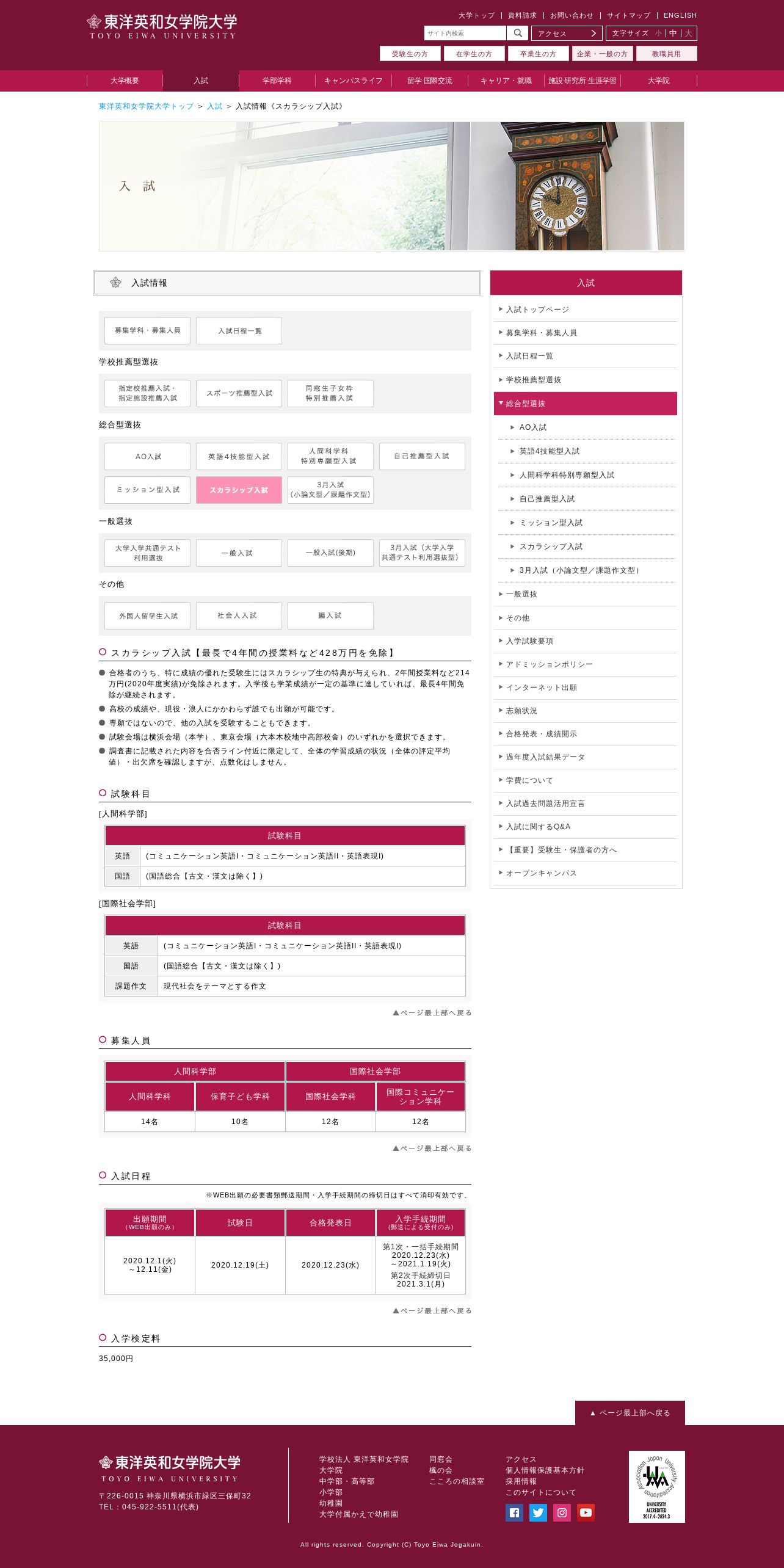Expand その他 in the sidebar
The width and height of the screenshot is (784, 1568).
[586, 618]
